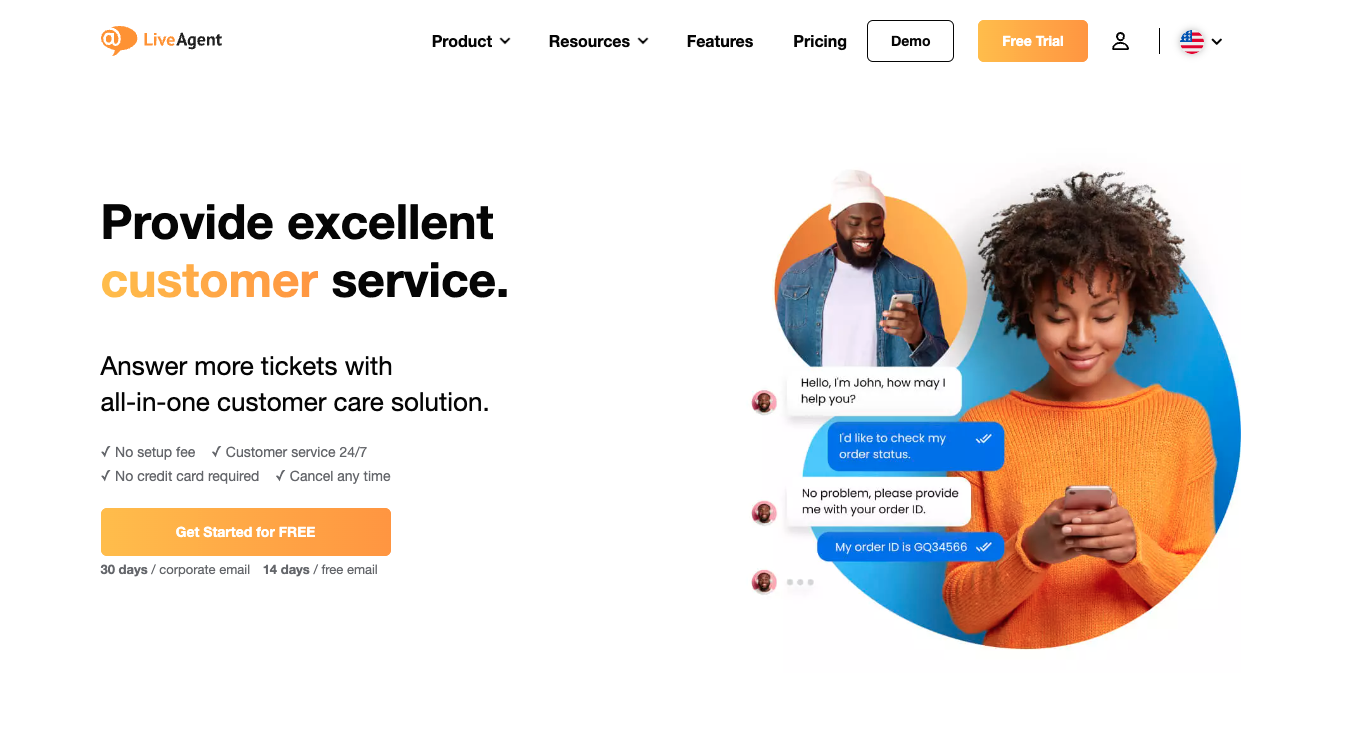Viewport: 1371px width, 740px height.
Task: Go to the Features page
Action: coord(720,41)
